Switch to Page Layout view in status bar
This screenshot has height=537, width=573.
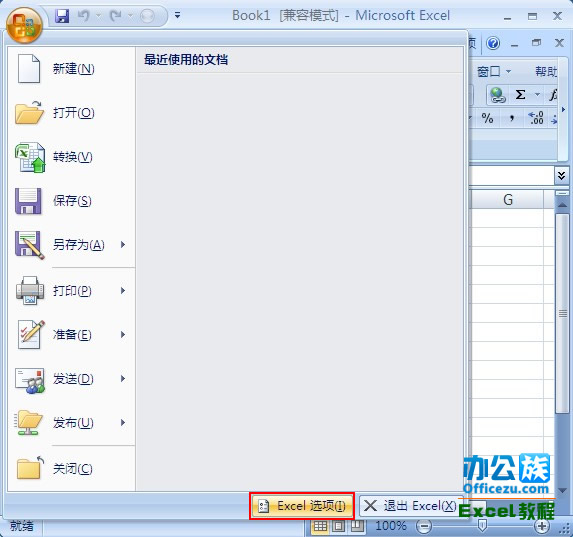(x=338, y=526)
